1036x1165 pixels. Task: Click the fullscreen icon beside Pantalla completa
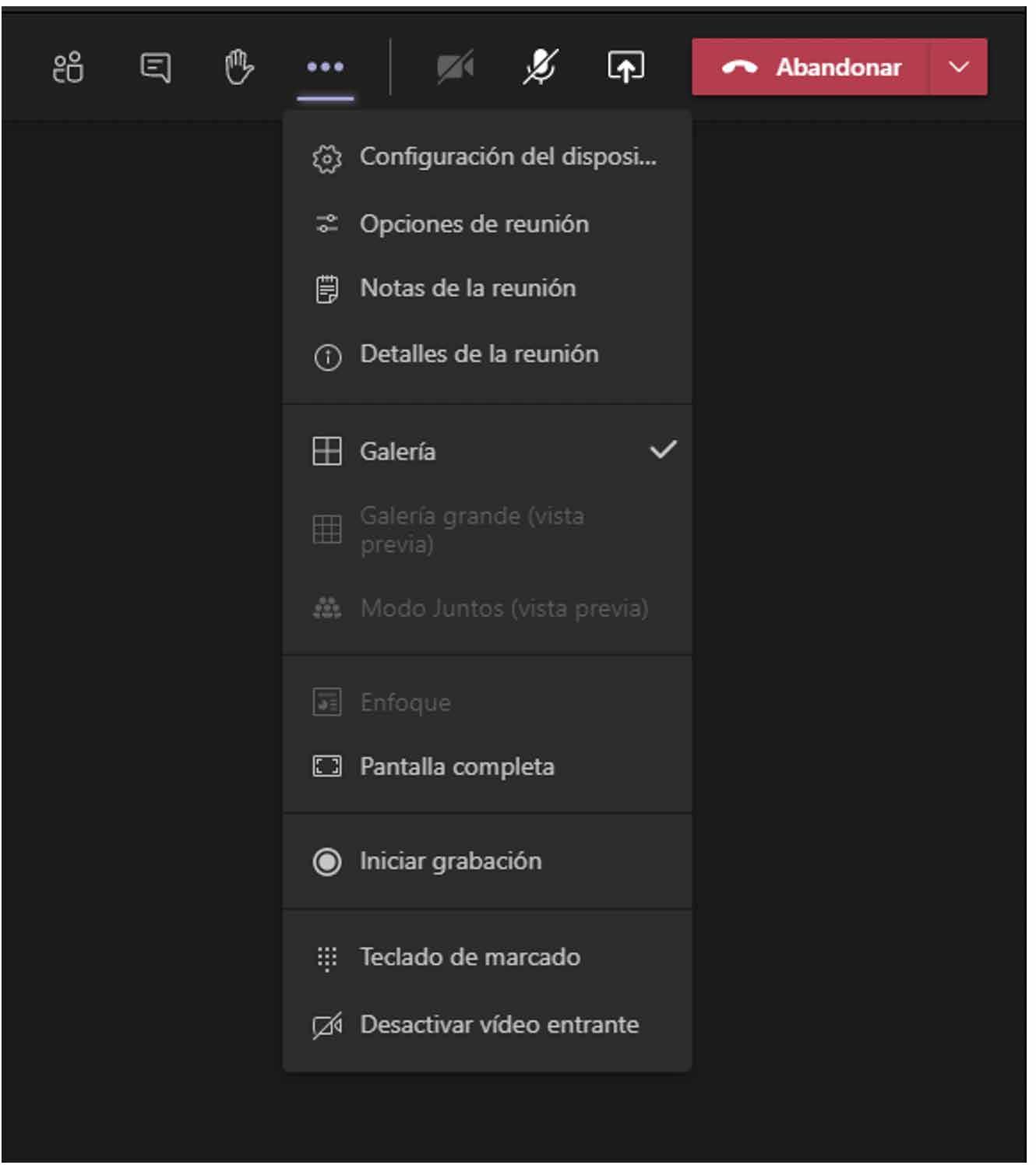[327, 766]
